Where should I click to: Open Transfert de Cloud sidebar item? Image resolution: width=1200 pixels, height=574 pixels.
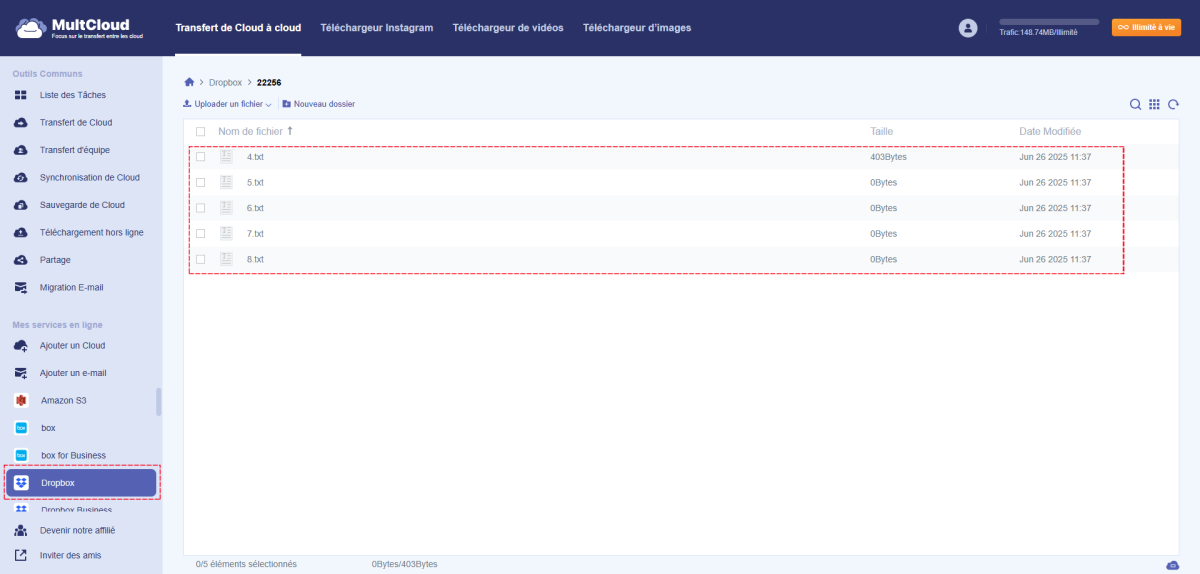point(76,122)
